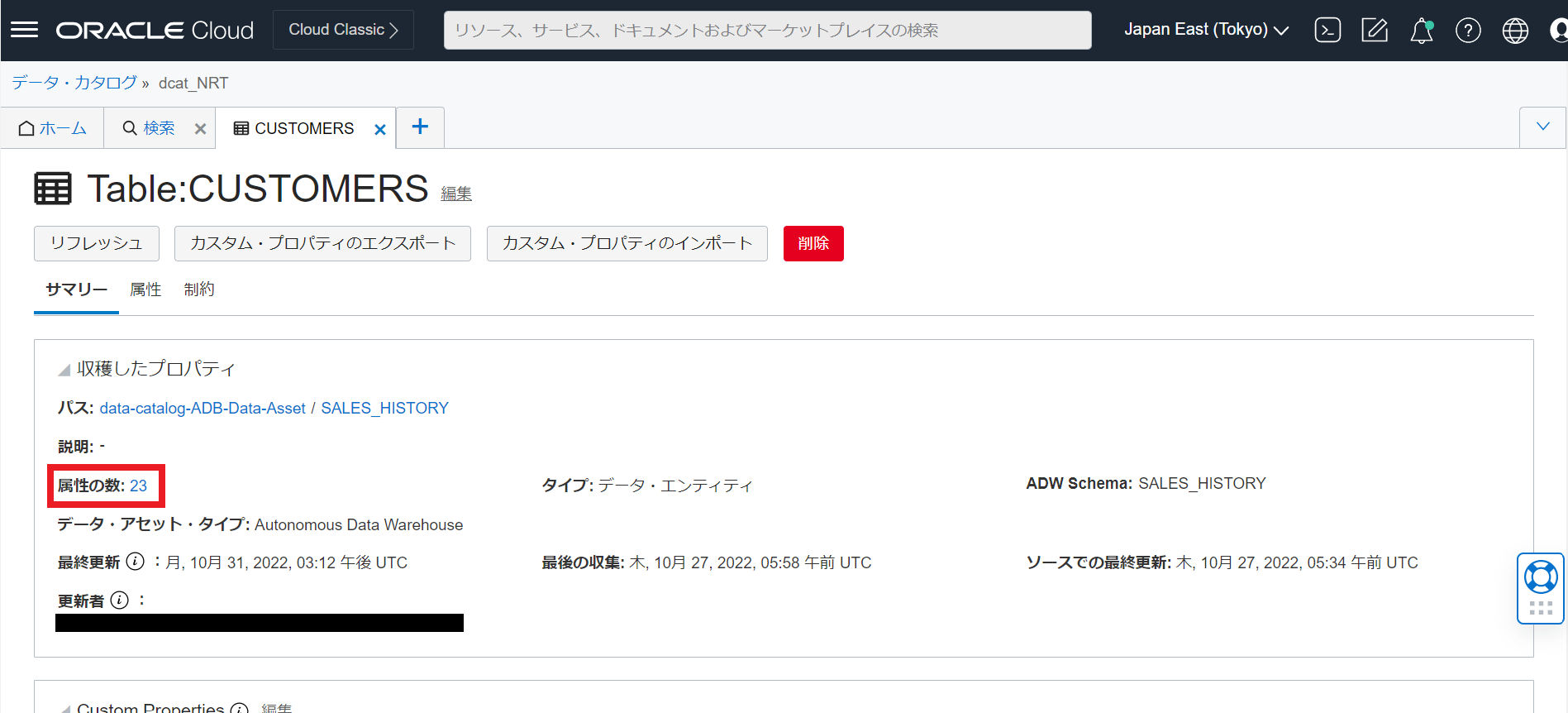Click the red 削除 button
This screenshot has width=1568, height=713.
click(x=813, y=243)
